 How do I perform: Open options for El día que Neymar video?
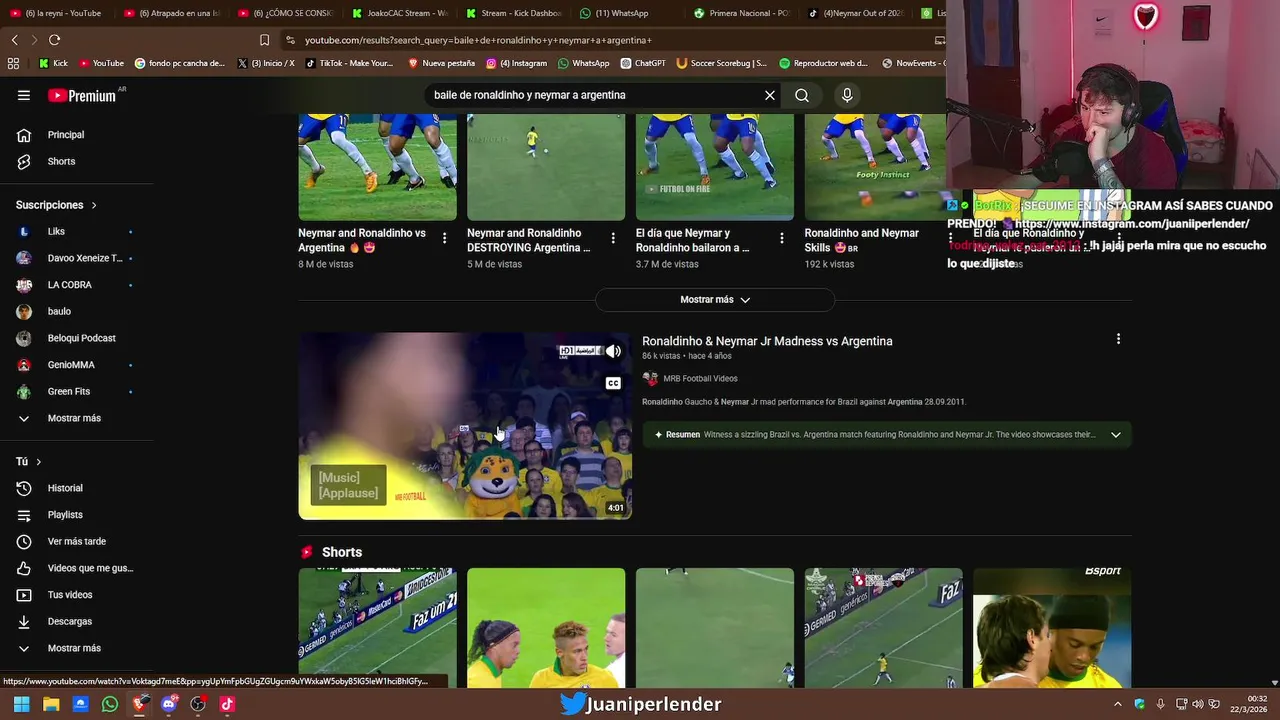click(x=782, y=238)
